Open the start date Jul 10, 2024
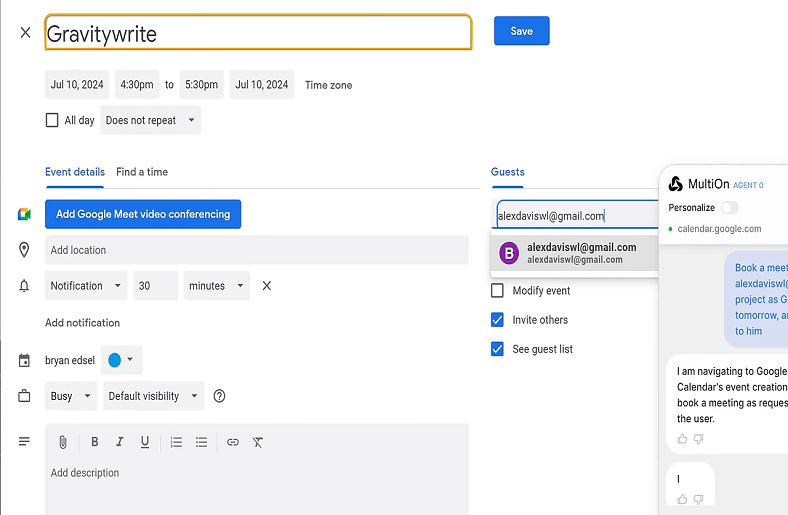The width and height of the screenshot is (788, 515). [77, 84]
